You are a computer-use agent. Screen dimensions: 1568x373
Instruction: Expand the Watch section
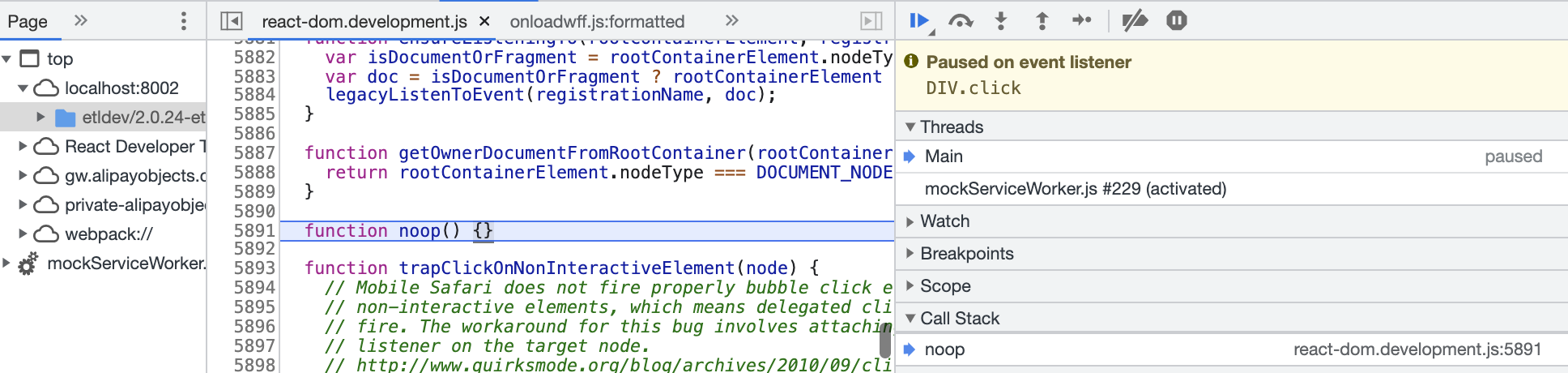[x=910, y=221]
